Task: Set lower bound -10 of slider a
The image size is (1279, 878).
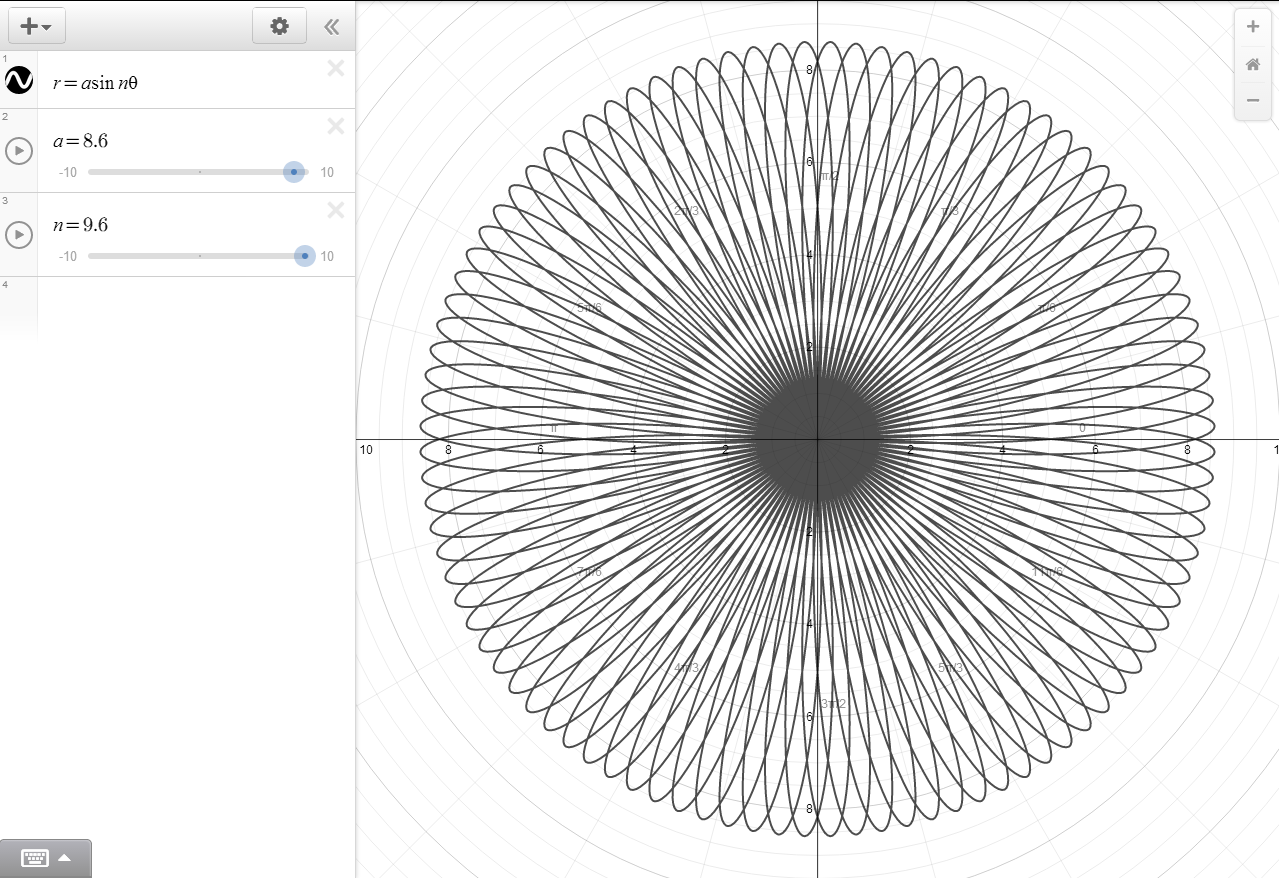Action: (x=68, y=172)
